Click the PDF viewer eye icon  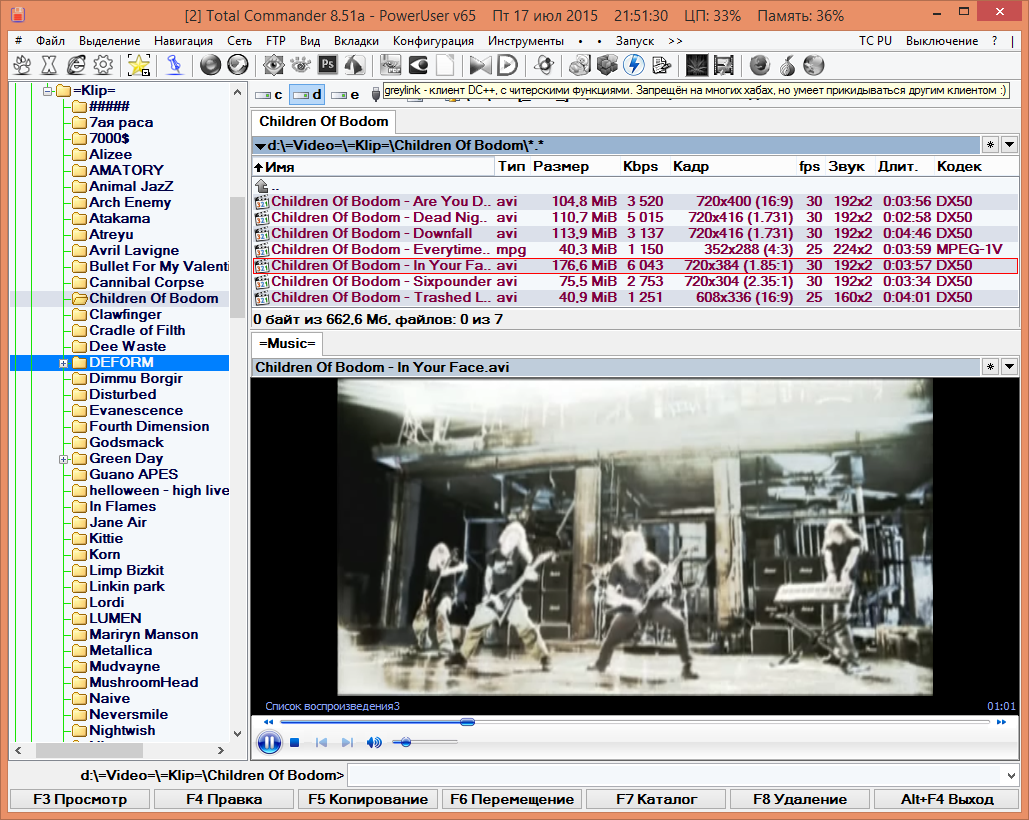(x=391, y=65)
